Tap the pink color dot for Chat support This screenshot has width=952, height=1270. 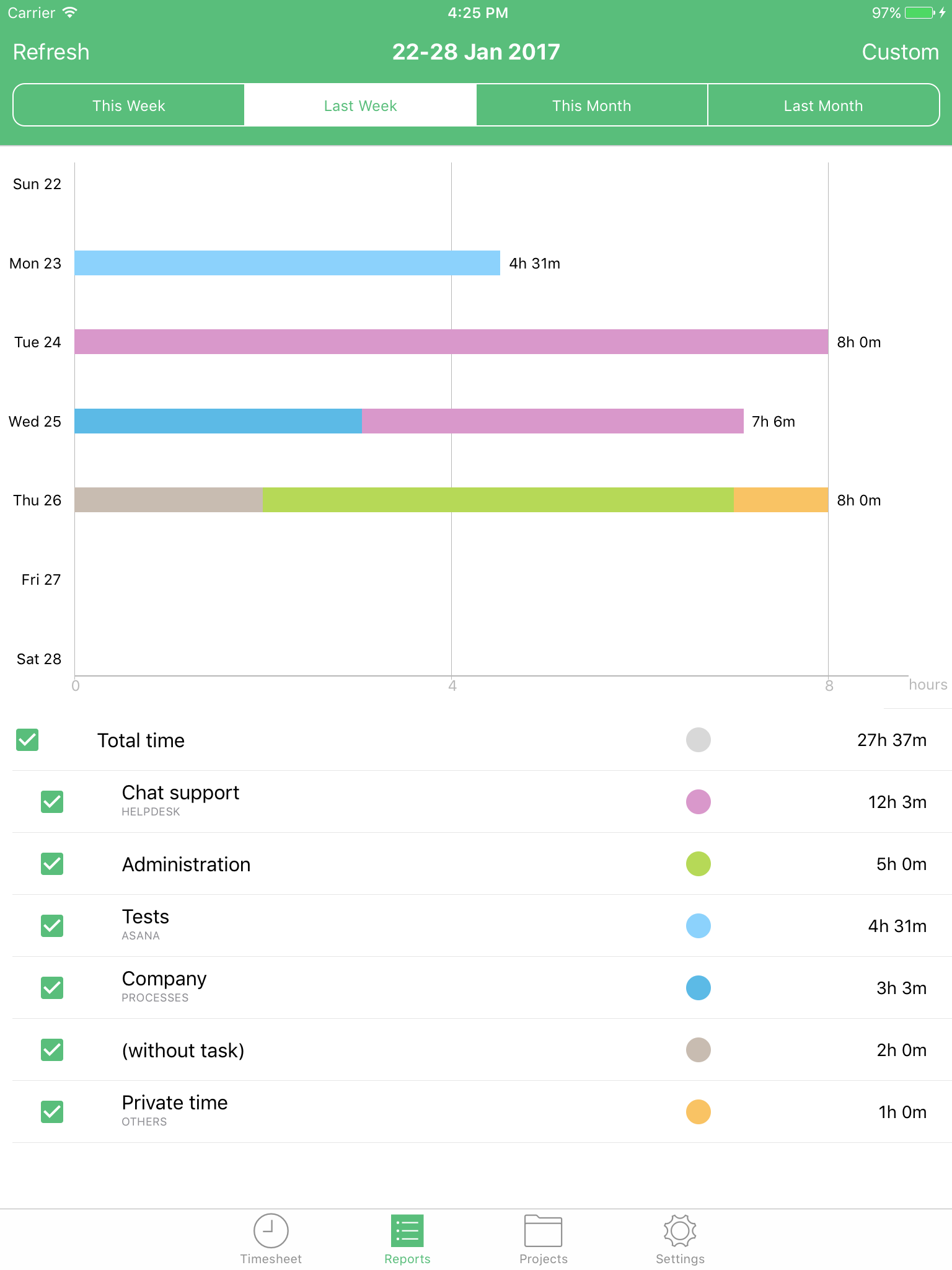(x=698, y=802)
